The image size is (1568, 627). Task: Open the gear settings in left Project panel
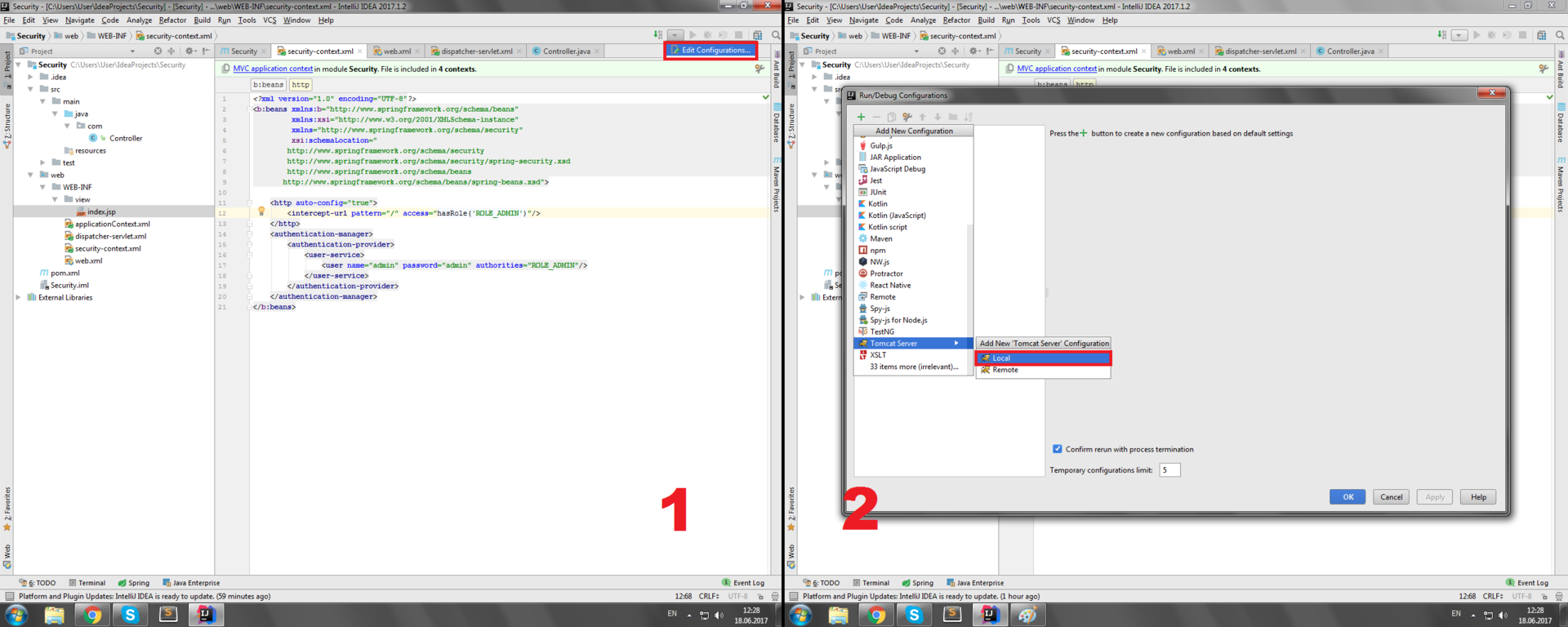[x=190, y=51]
